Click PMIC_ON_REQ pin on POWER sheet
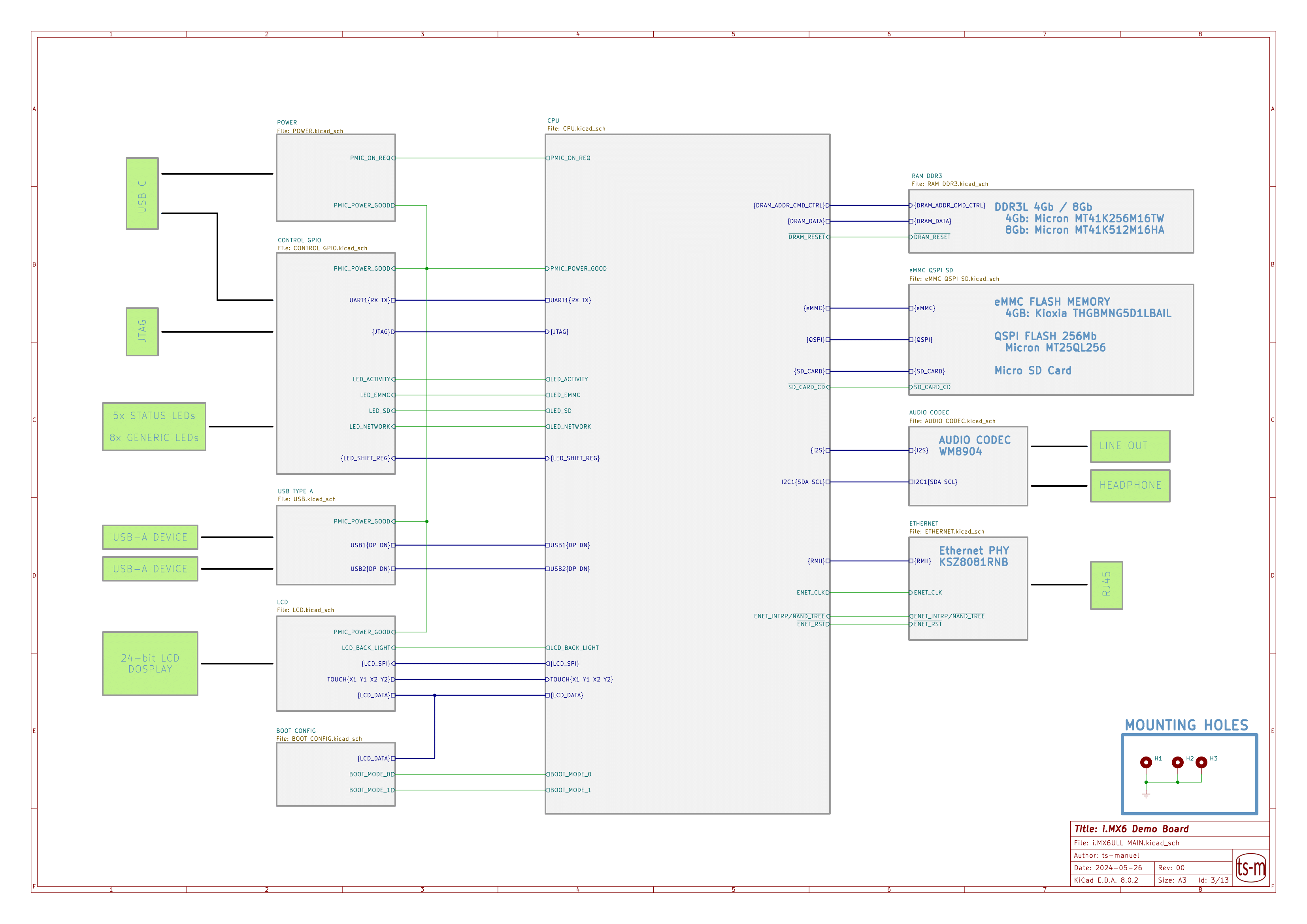Screen dimensions: 1307x924 click(x=372, y=158)
